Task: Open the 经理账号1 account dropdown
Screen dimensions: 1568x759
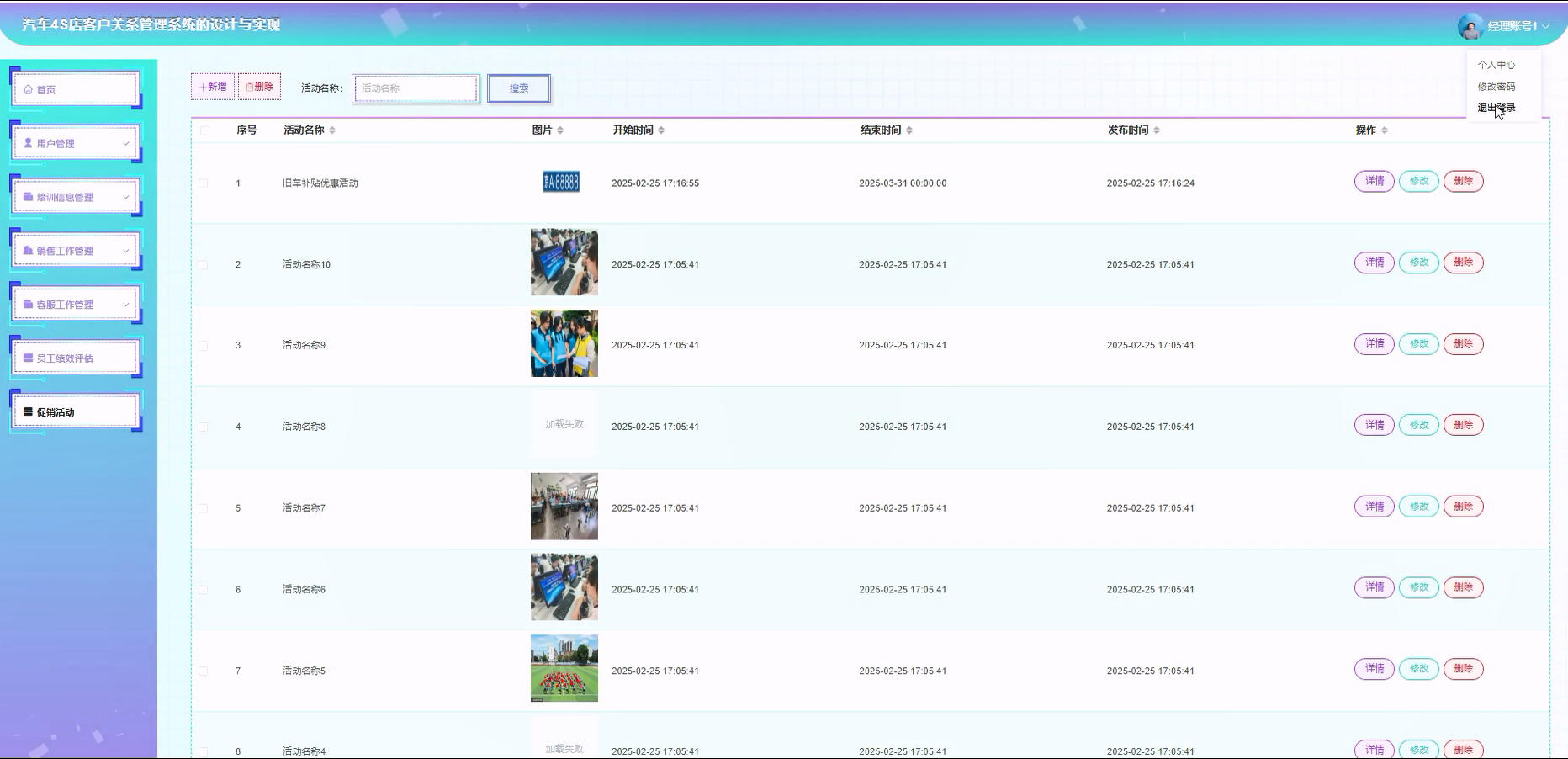Action: coord(1518,26)
